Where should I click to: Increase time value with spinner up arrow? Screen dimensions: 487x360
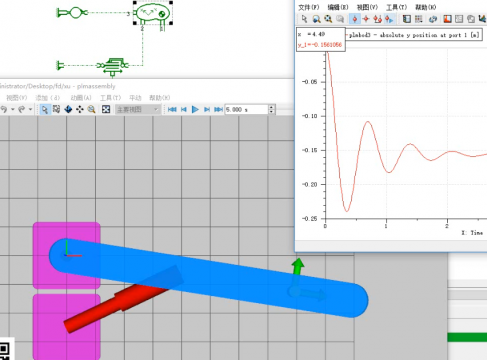tap(271, 107)
